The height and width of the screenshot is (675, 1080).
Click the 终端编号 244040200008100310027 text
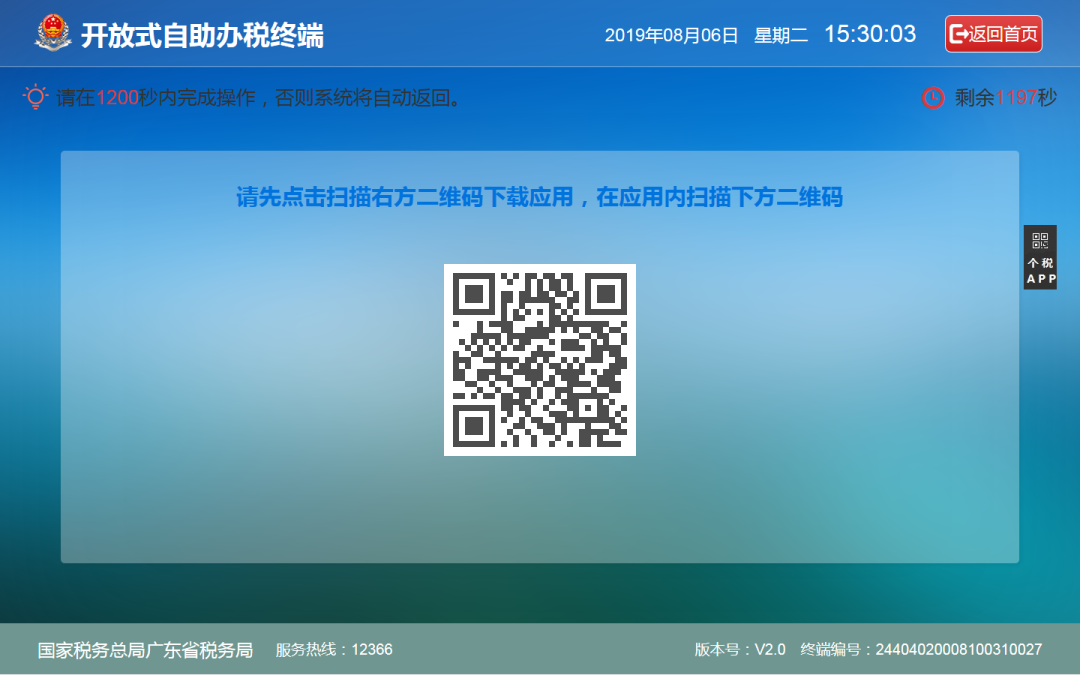click(921, 650)
